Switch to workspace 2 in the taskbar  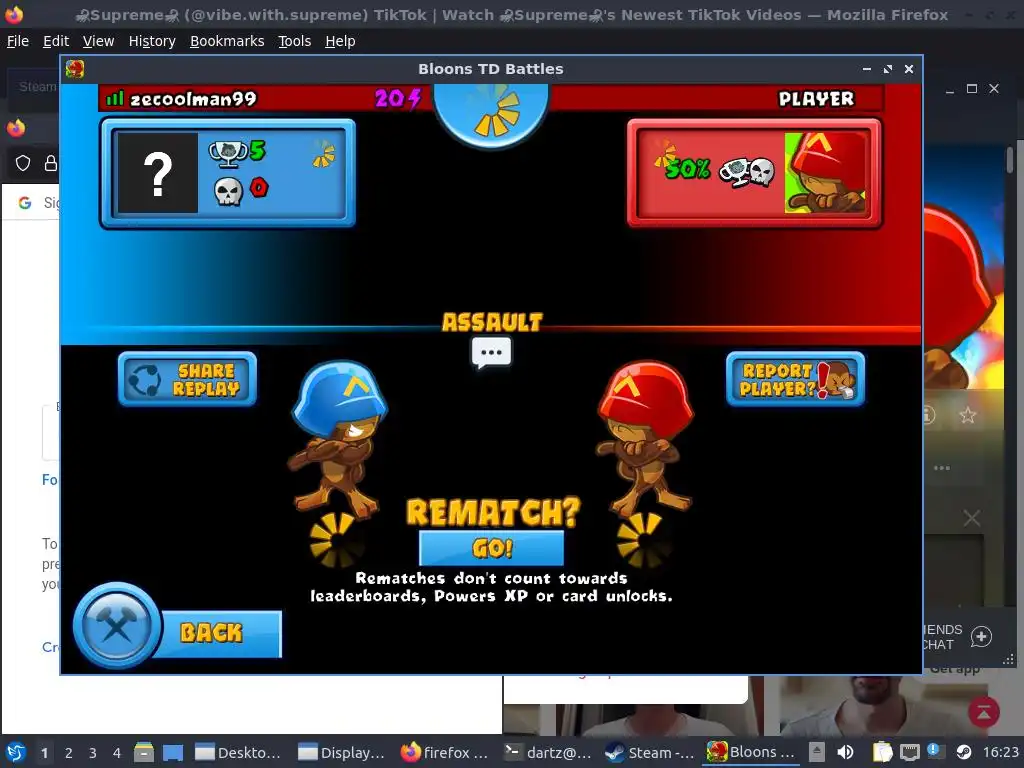pyautogui.click(x=69, y=753)
